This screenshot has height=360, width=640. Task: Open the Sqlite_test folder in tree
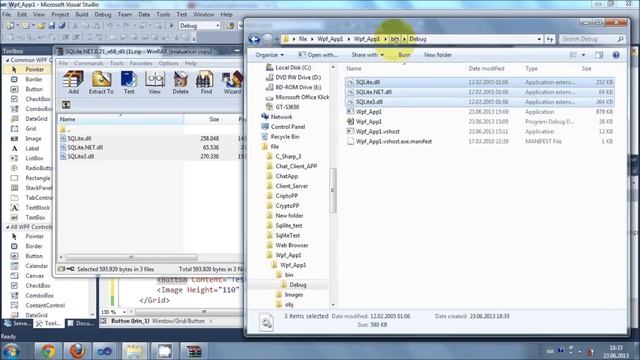click(x=289, y=225)
